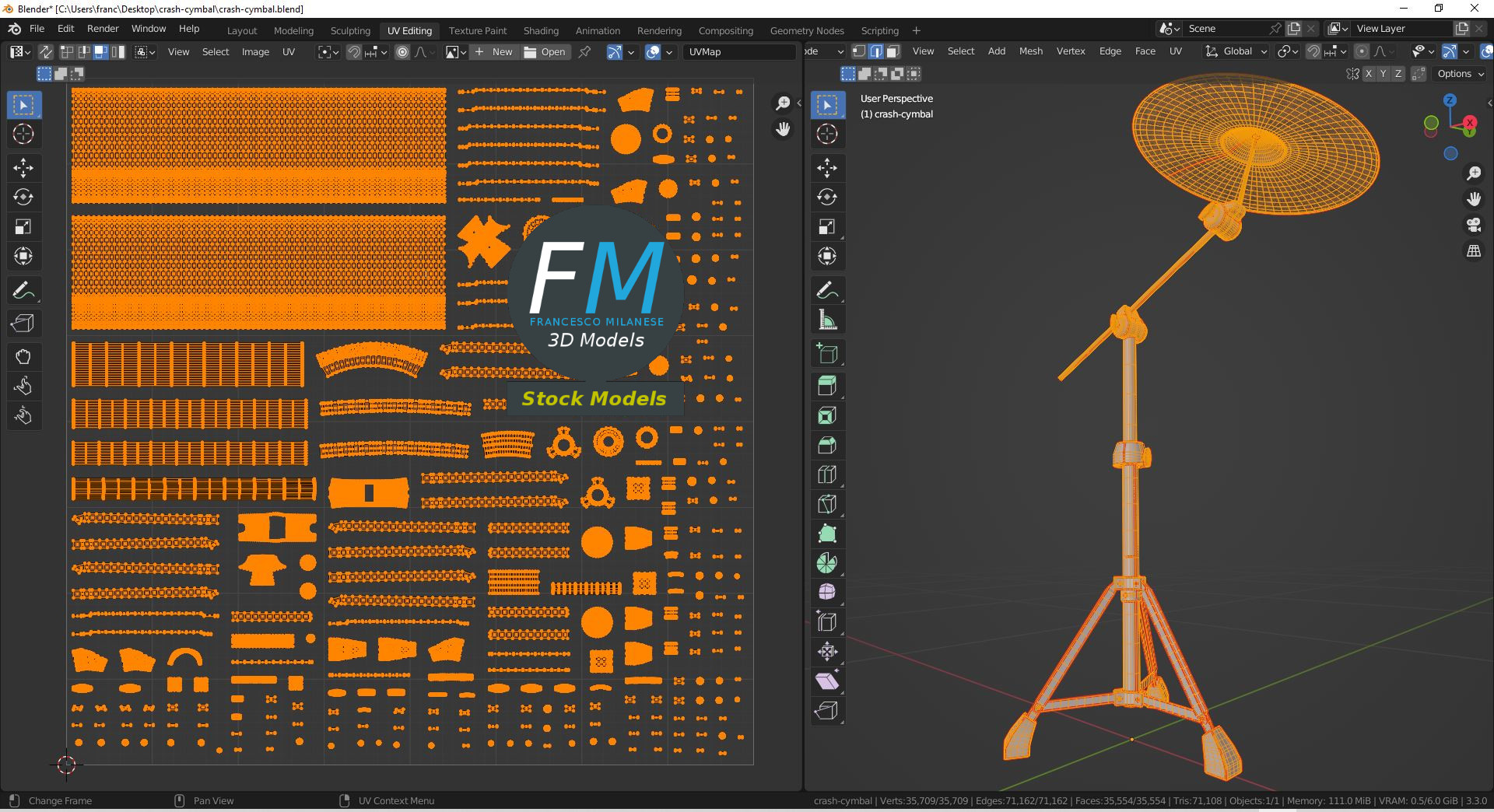Switch to the Shading workspace tab
Viewport: 1494px width, 812px height.
click(541, 31)
